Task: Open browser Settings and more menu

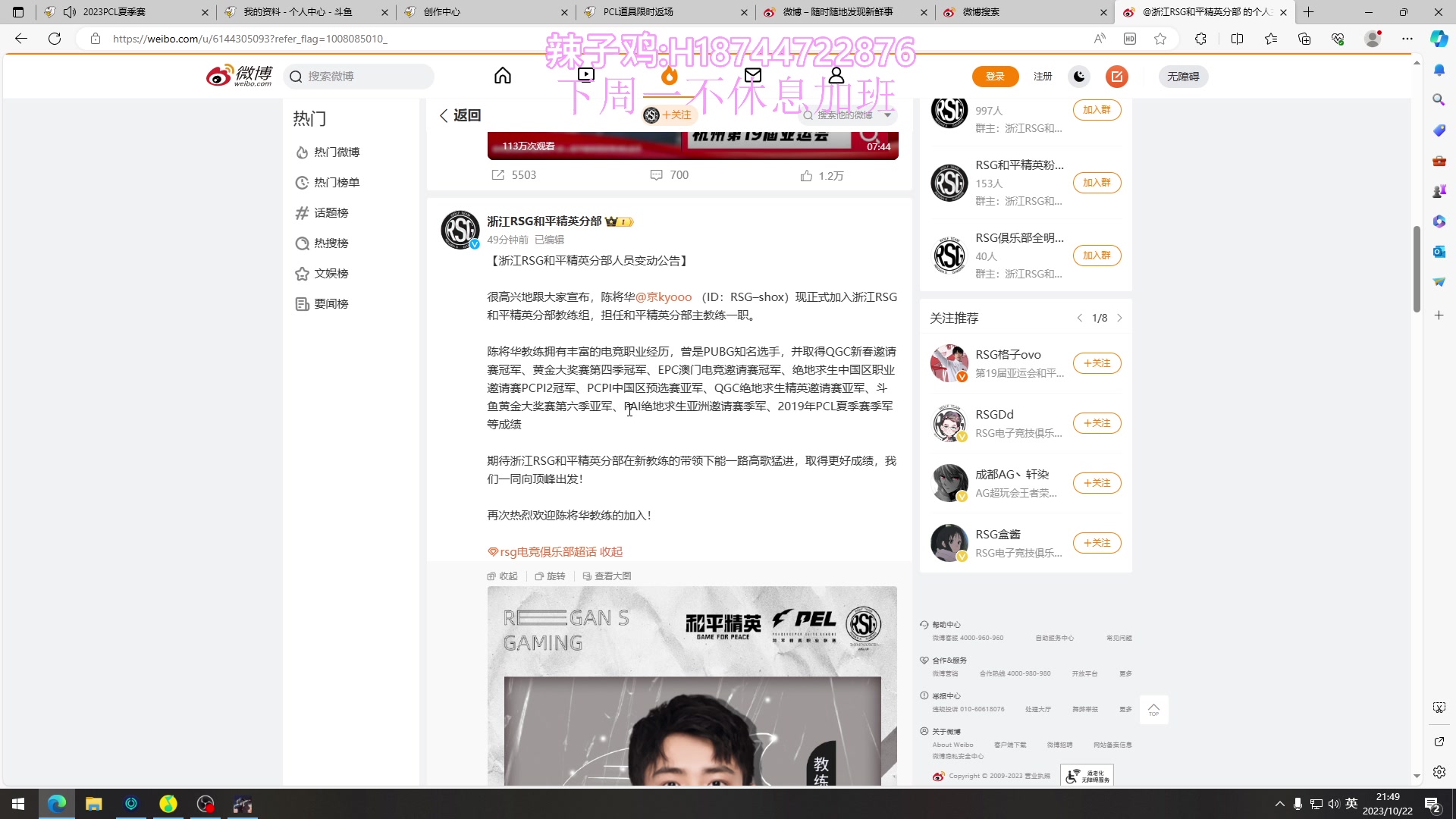Action: [1407, 39]
